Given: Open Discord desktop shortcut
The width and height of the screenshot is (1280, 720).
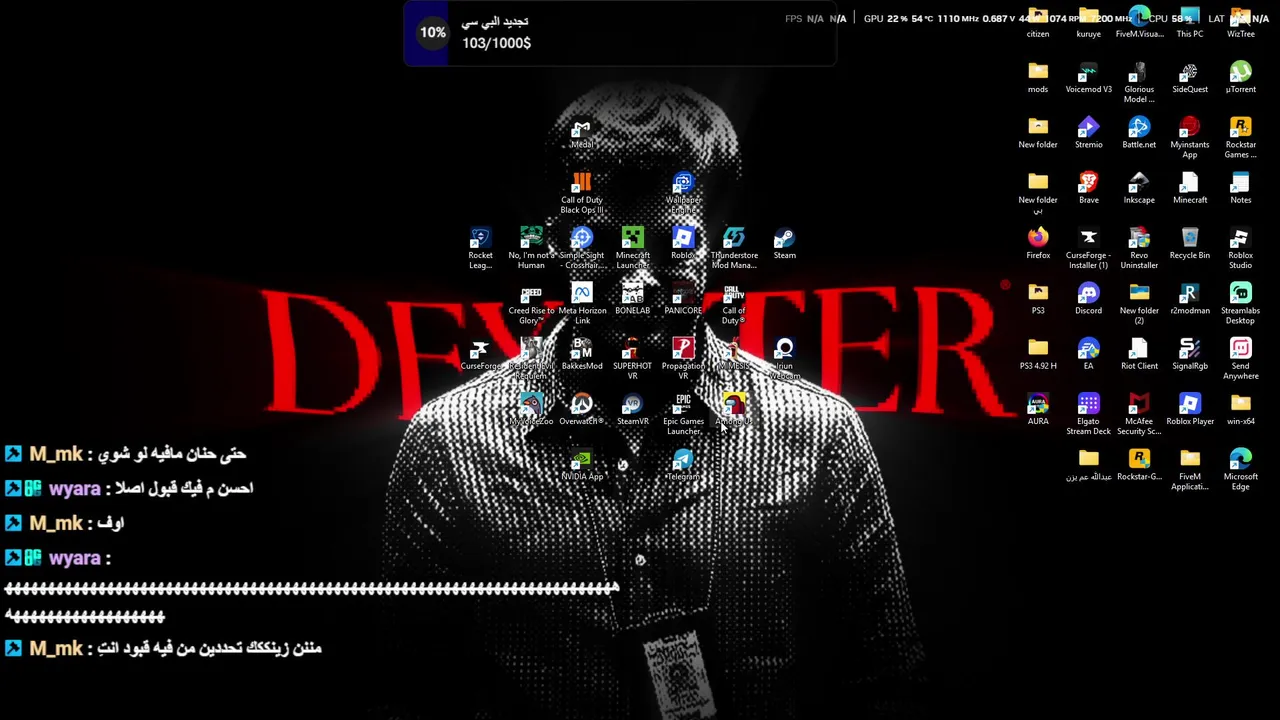Looking at the screenshot, I should click(x=1088, y=299).
